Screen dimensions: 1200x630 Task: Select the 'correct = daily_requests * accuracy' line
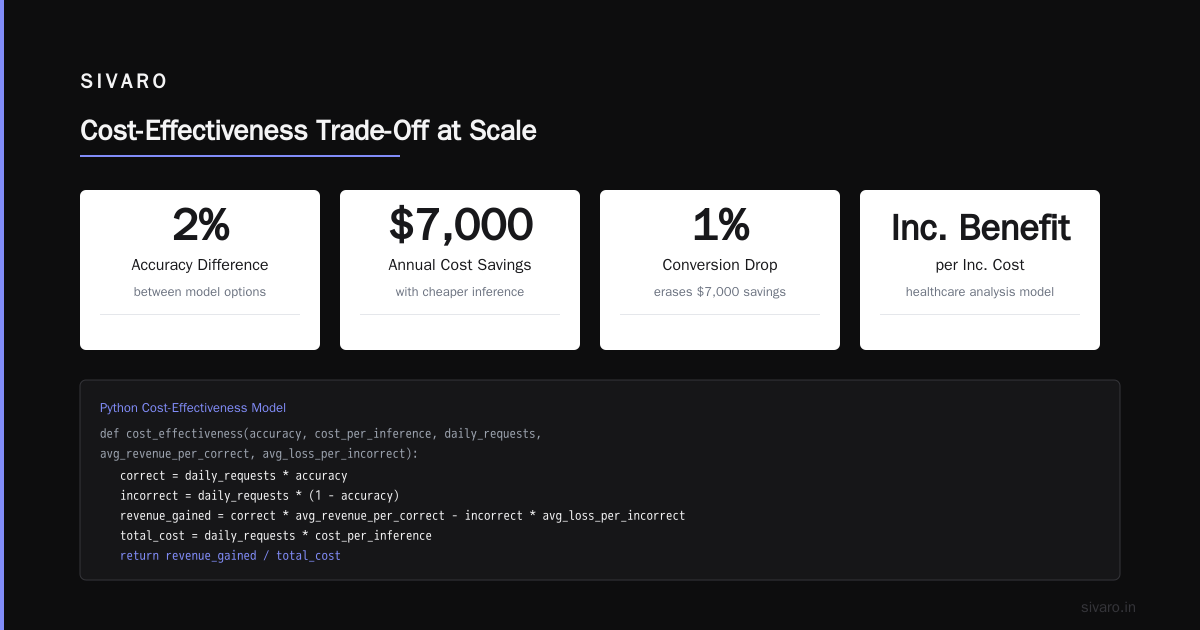234,476
